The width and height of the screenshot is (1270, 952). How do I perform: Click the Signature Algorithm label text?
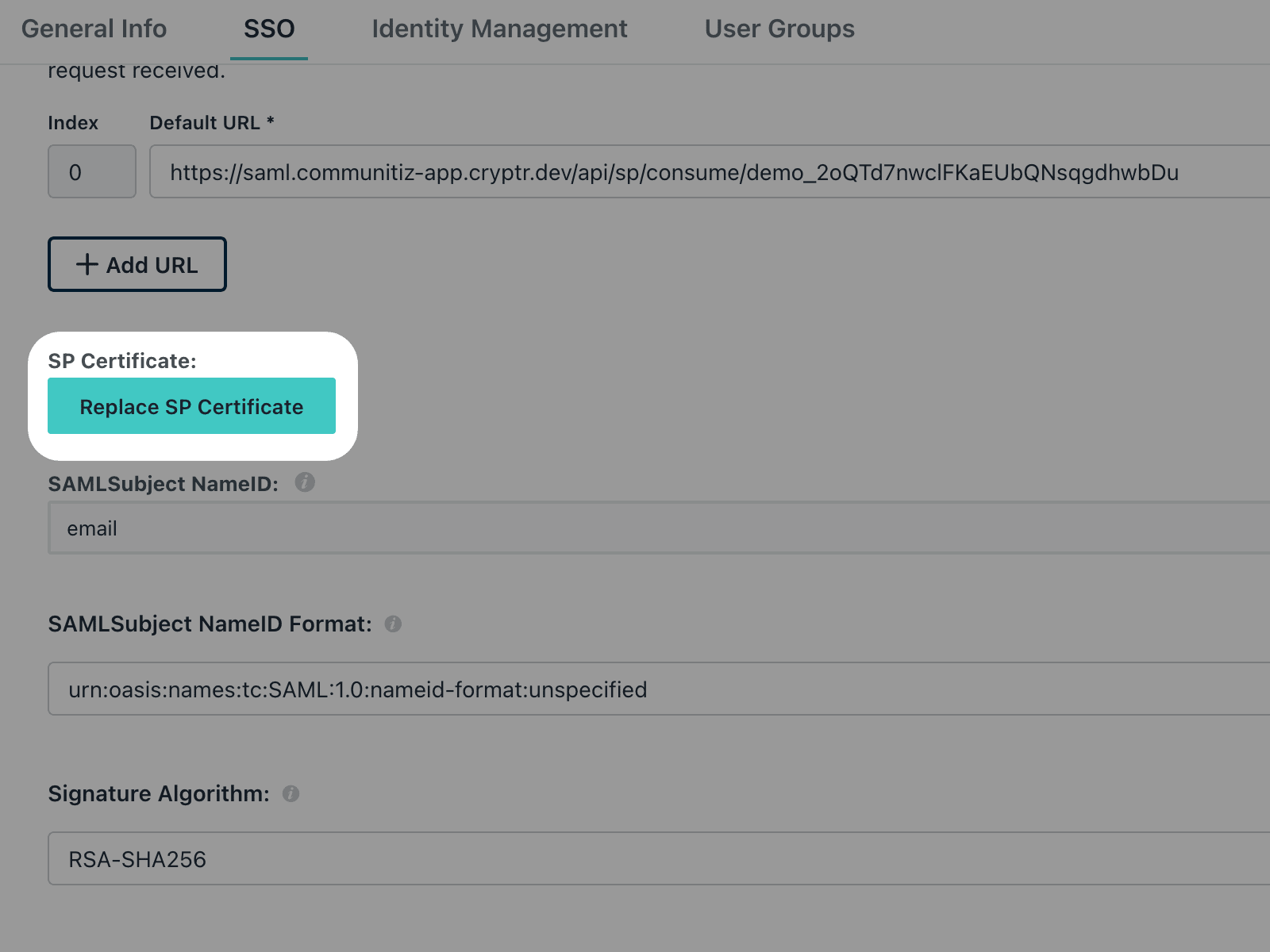[x=159, y=794]
